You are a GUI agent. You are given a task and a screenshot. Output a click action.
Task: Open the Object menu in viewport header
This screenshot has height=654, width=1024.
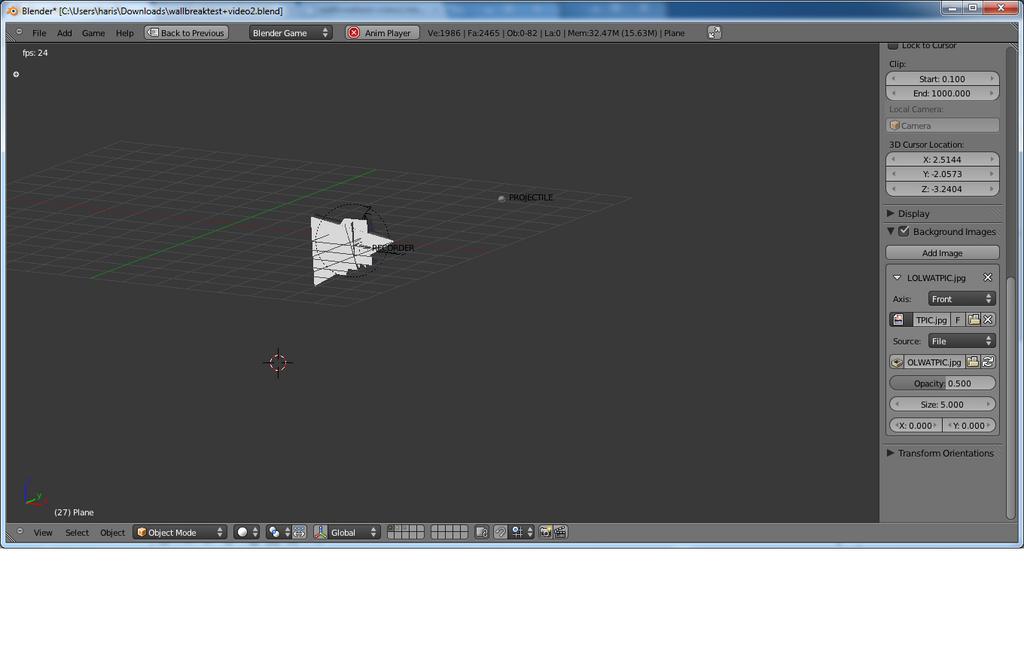(x=112, y=532)
